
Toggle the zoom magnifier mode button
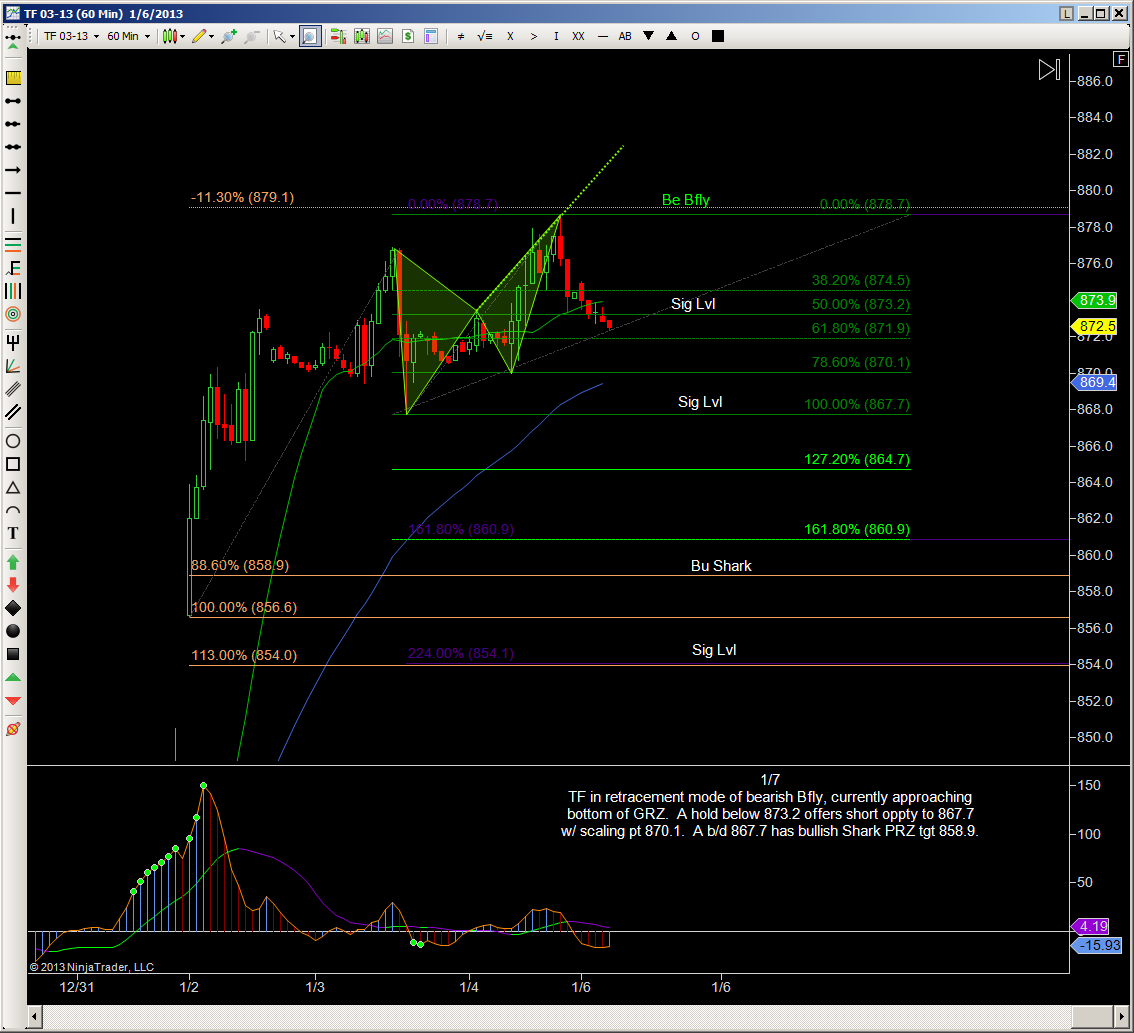(309, 36)
